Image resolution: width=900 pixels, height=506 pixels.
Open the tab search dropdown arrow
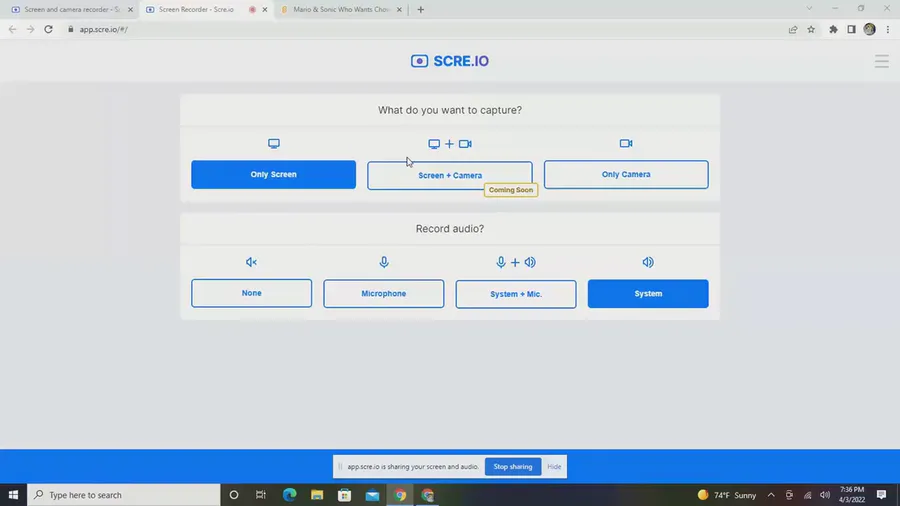[809, 8]
